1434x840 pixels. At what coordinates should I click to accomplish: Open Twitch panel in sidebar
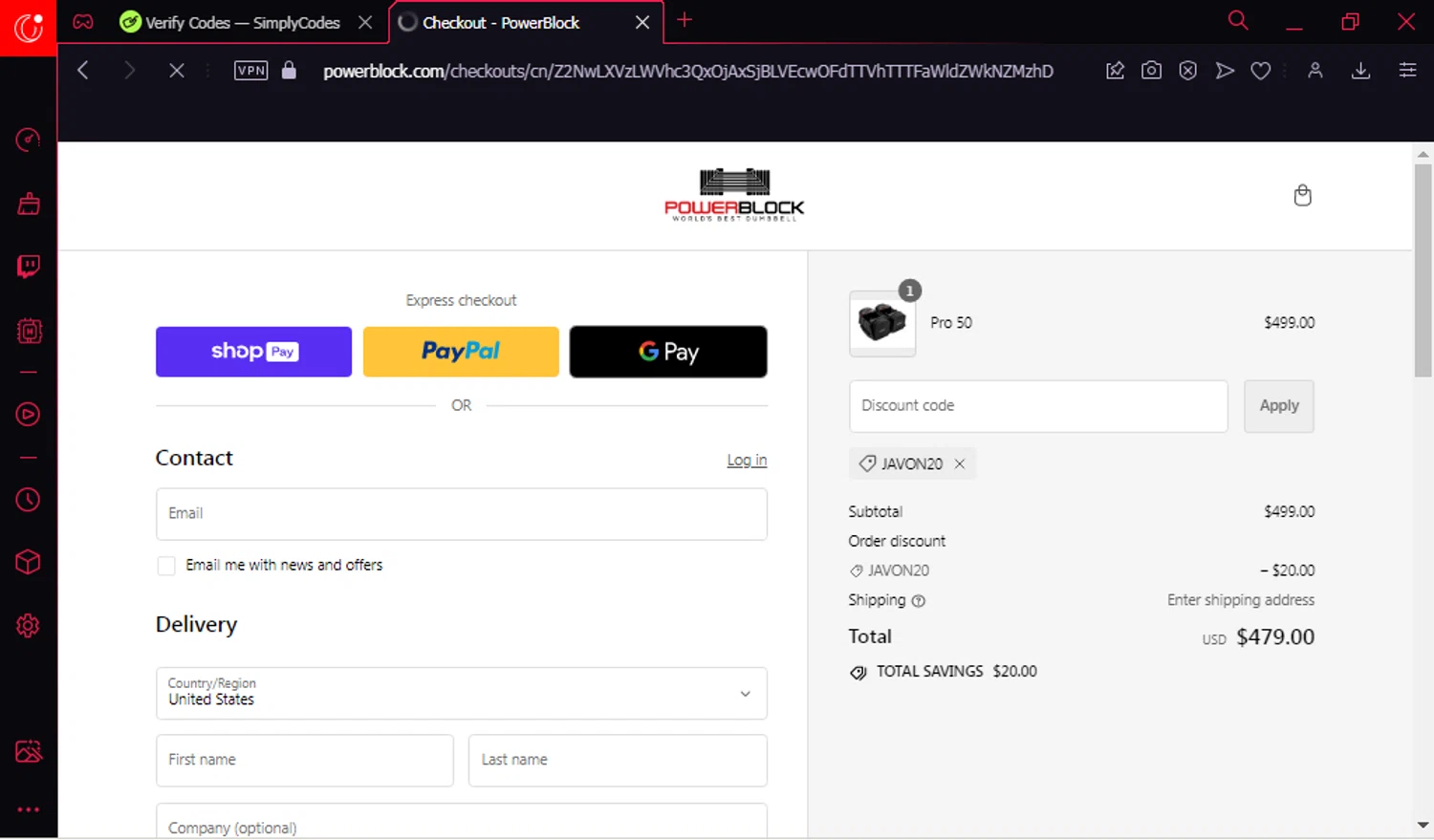[28, 267]
